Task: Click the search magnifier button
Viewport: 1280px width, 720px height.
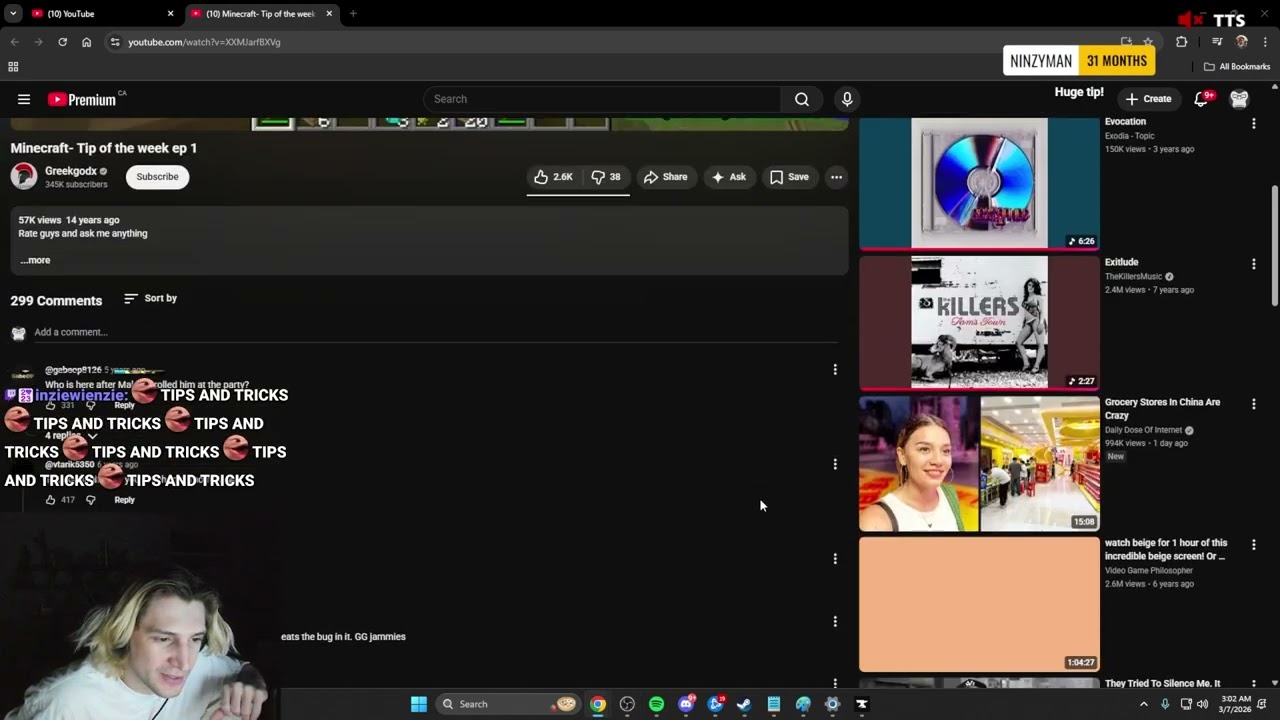Action: [x=802, y=99]
